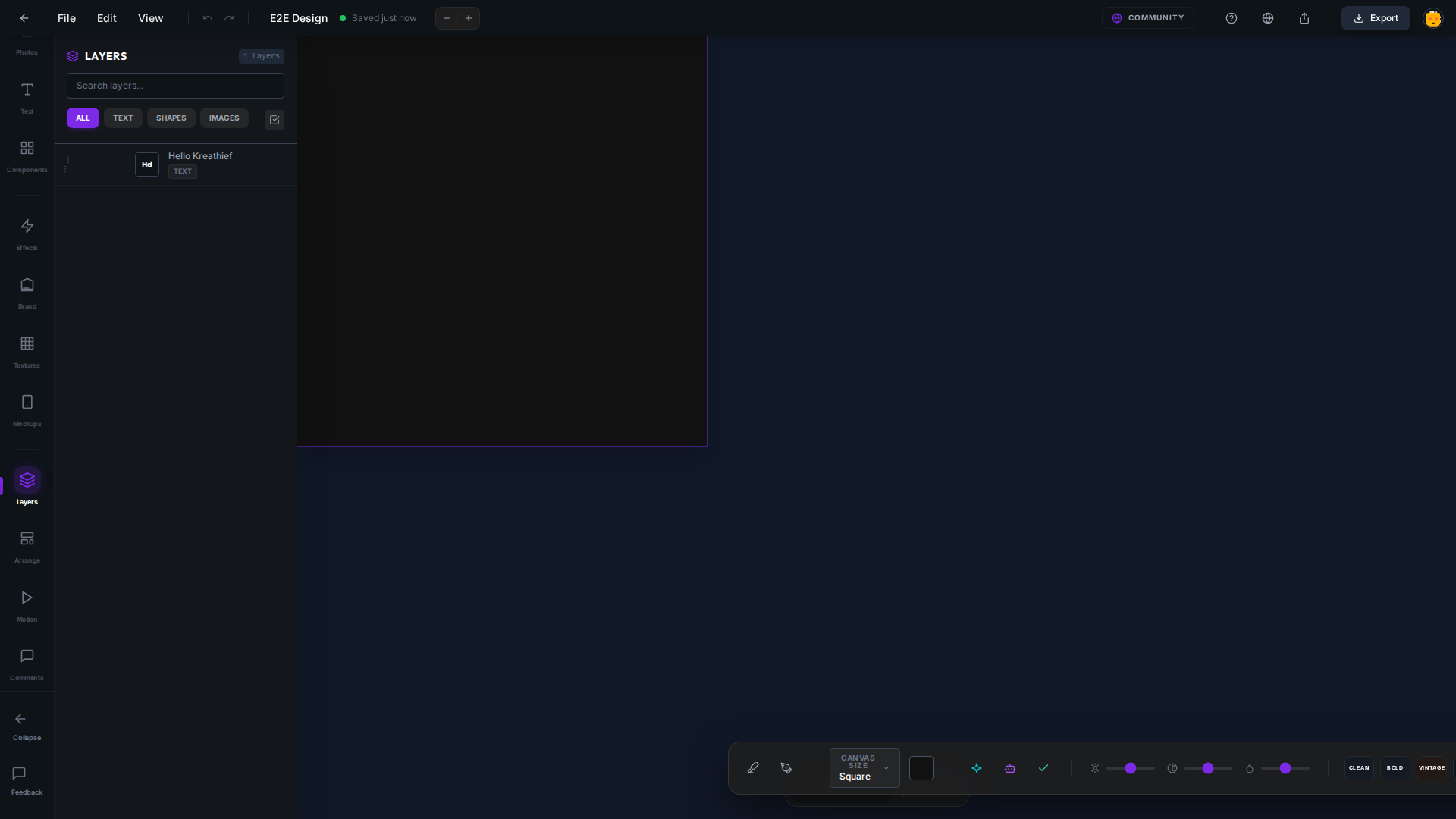Select the brush tool in bottom toolbar
The height and width of the screenshot is (819, 1456).
tap(753, 768)
